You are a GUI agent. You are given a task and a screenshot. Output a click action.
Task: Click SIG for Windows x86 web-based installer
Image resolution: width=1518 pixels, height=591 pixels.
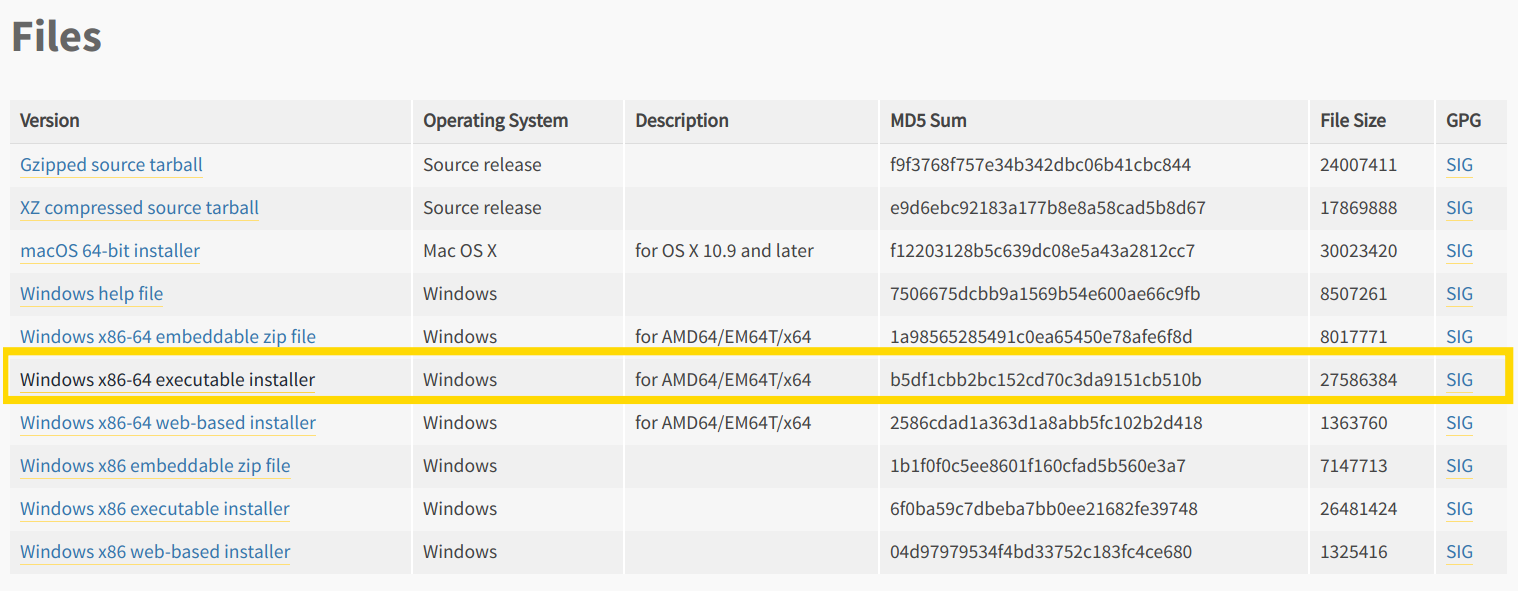click(x=1459, y=552)
